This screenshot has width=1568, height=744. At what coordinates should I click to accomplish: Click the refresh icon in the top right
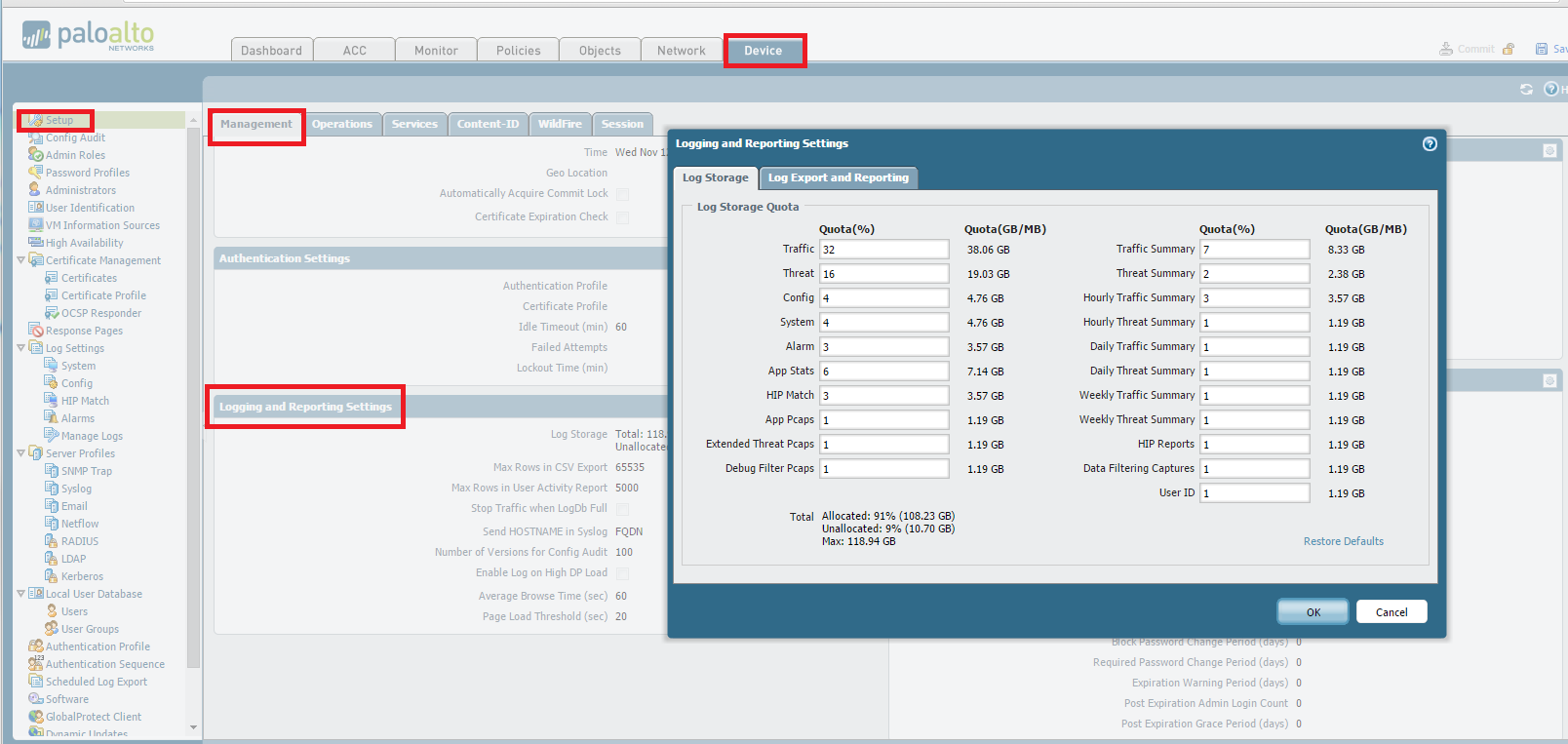[x=1526, y=90]
